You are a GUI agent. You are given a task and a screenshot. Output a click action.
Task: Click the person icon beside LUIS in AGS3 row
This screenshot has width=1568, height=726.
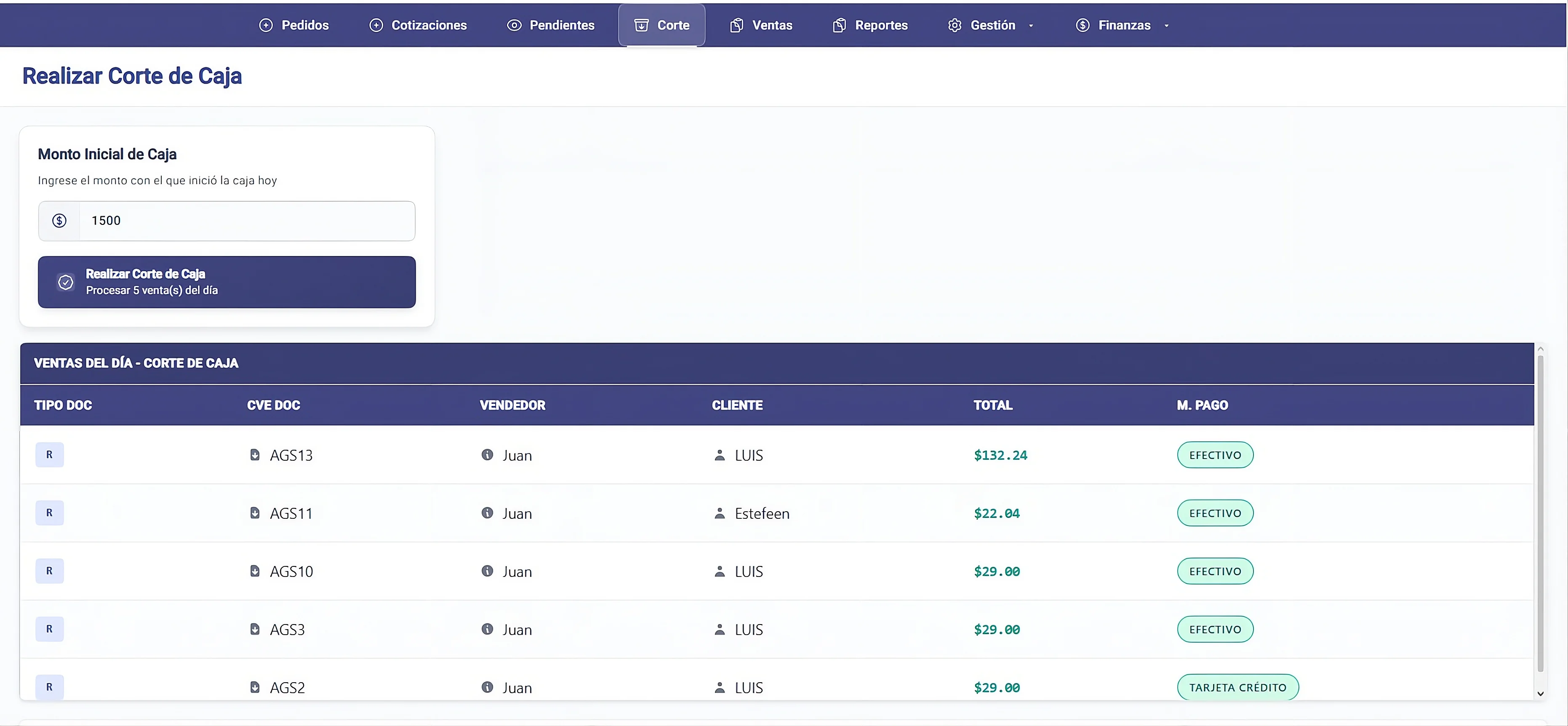pyautogui.click(x=720, y=629)
